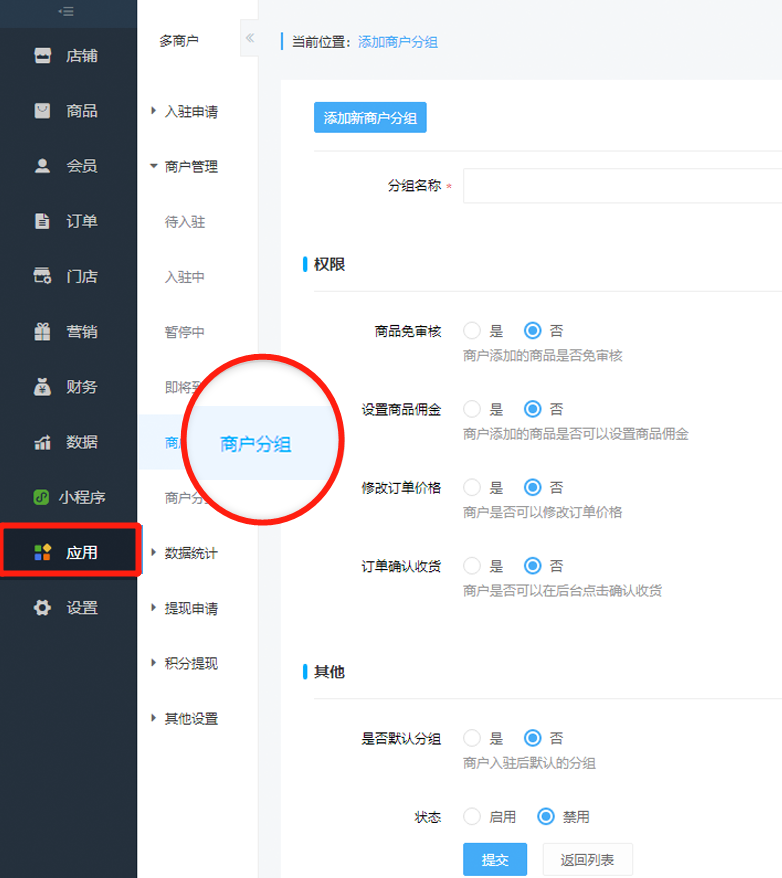Screen dimensions: 782x878
Task: Set 是否默认分组 to 否
Action: point(533,738)
